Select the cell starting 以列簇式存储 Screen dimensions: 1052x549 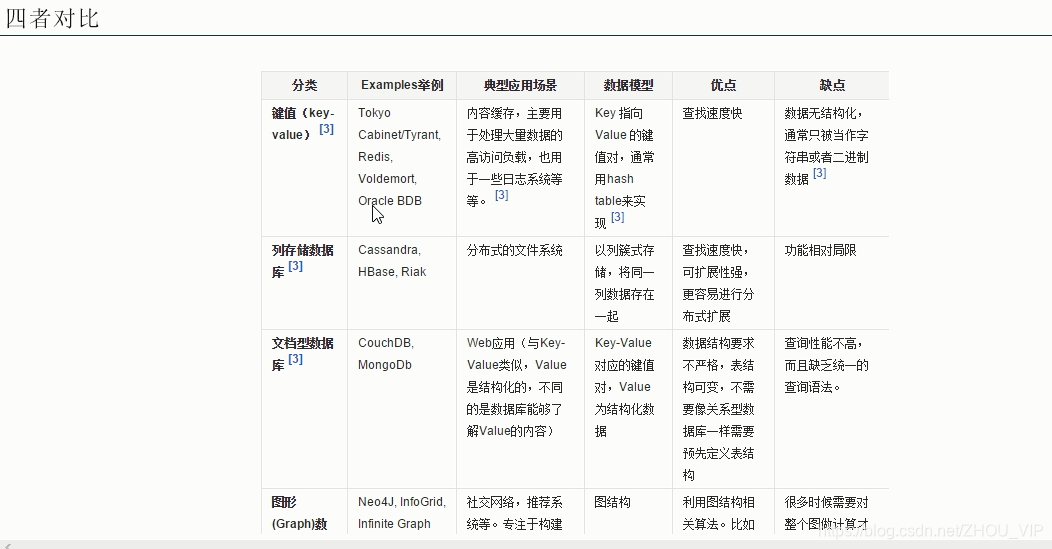[x=628, y=283]
